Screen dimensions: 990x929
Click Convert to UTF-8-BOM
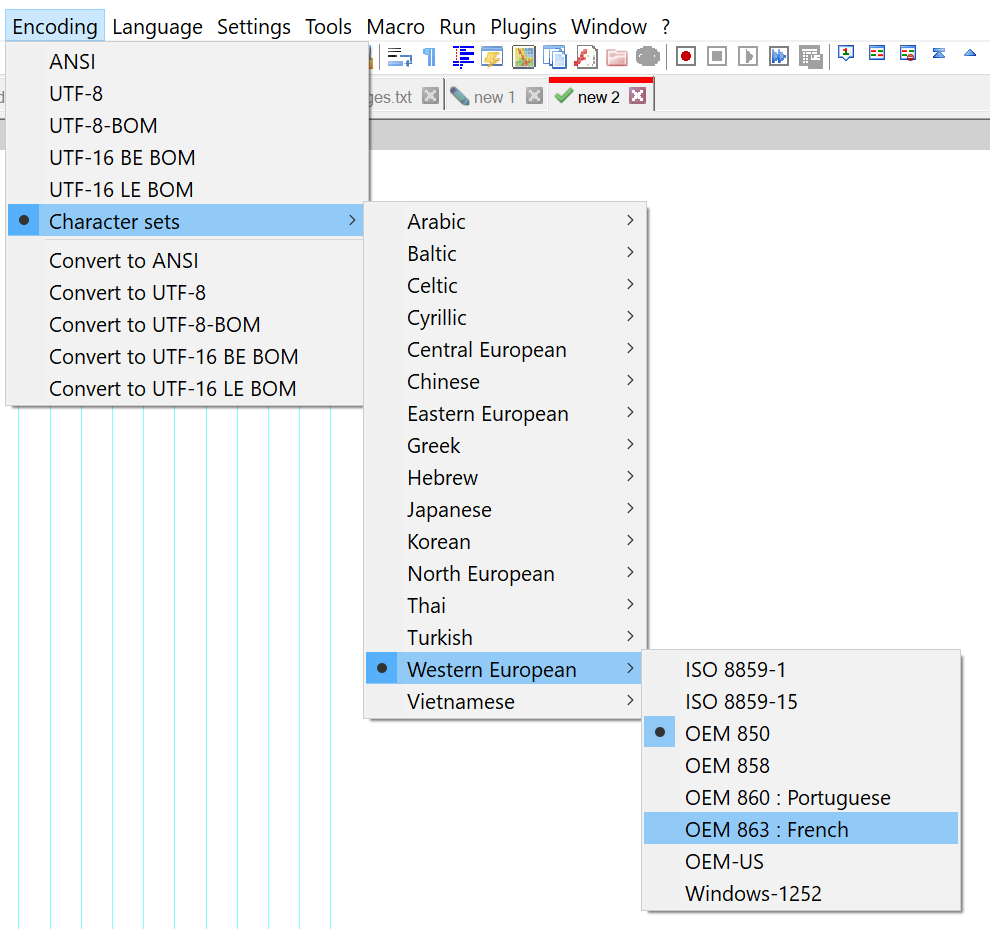[x=187, y=325]
